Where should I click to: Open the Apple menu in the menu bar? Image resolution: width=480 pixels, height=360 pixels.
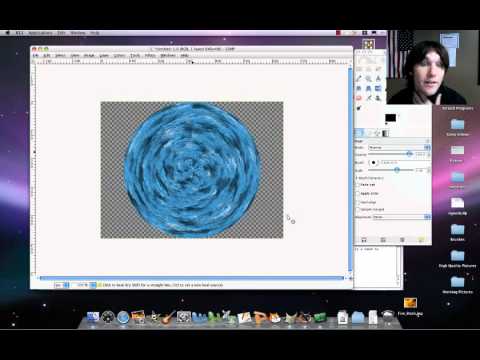pyautogui.click(x=7, y=33)
